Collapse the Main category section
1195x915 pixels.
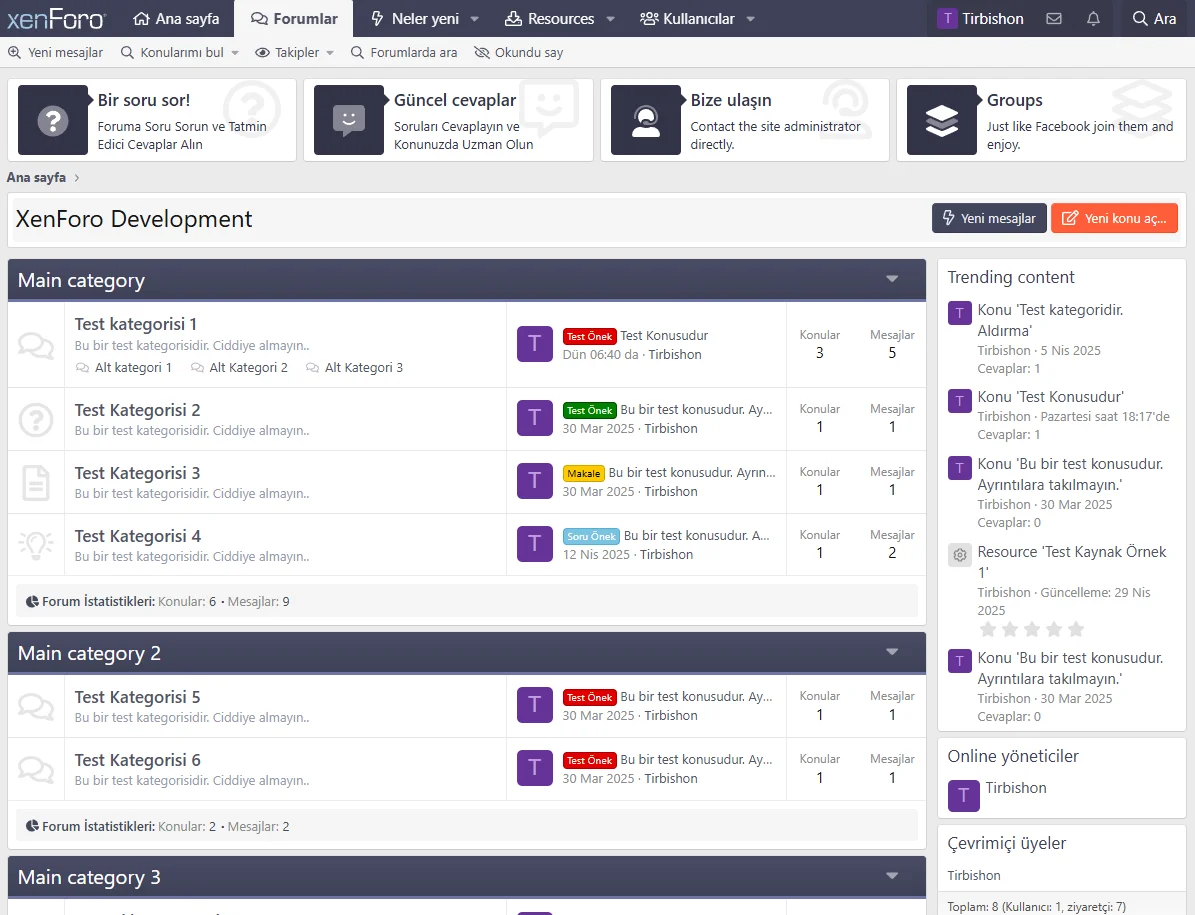[x=892, y=280]
